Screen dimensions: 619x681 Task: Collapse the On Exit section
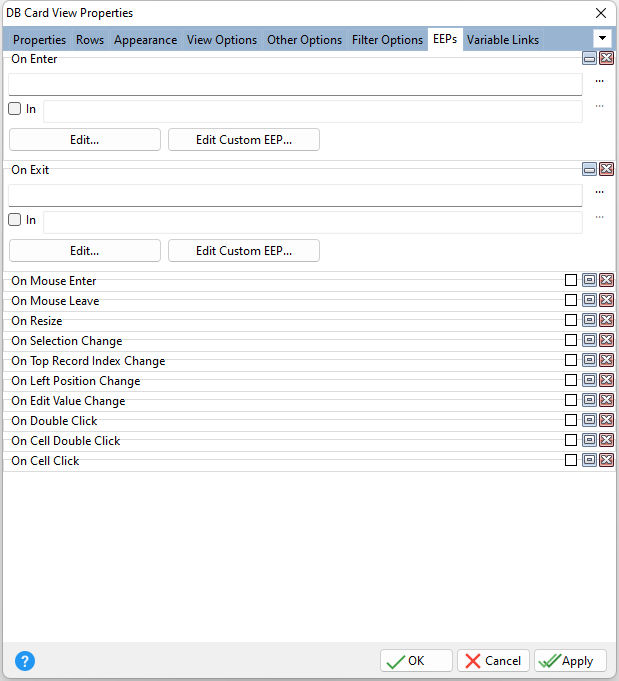click(589, 169)
